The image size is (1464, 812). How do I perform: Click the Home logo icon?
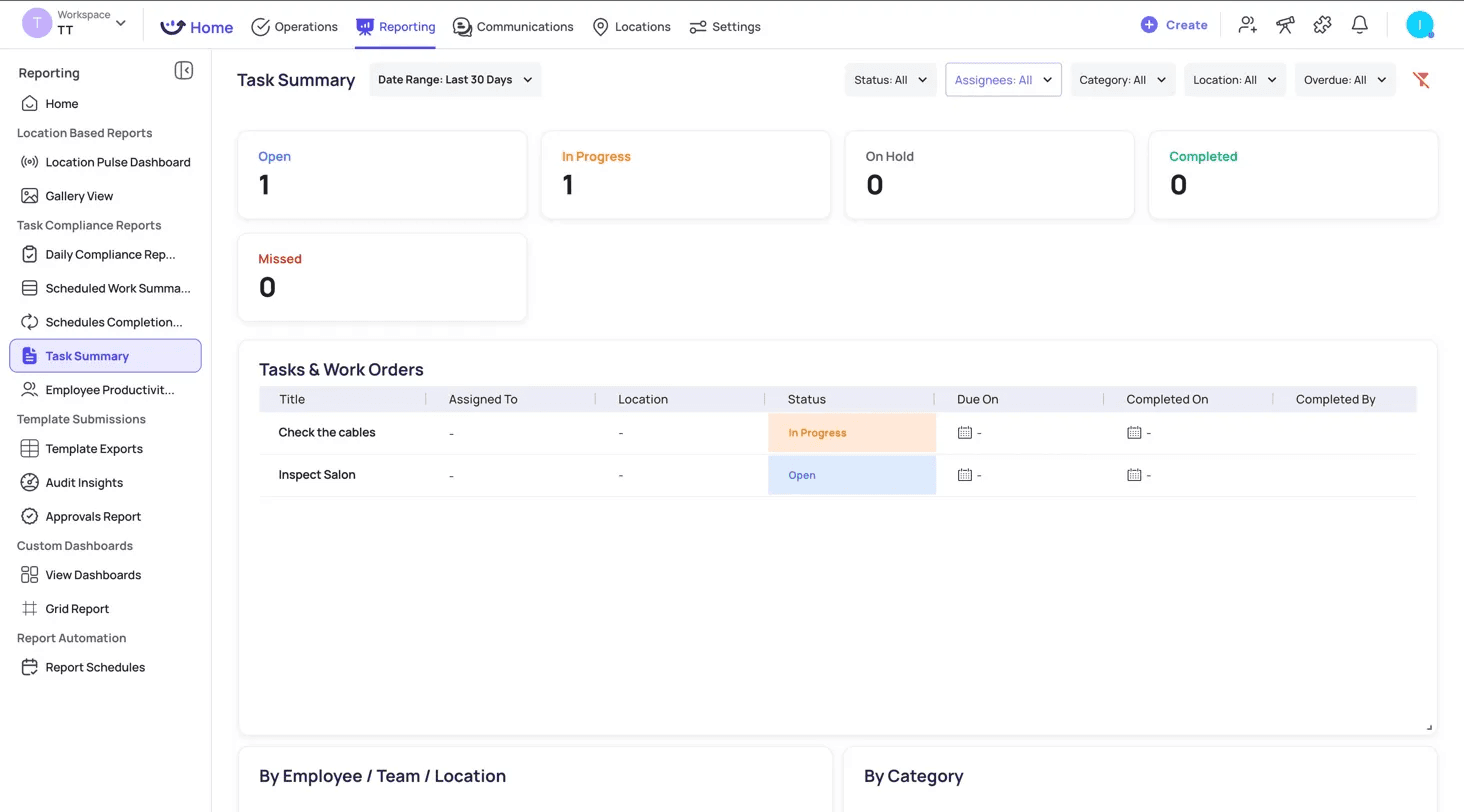click(173, 26)
